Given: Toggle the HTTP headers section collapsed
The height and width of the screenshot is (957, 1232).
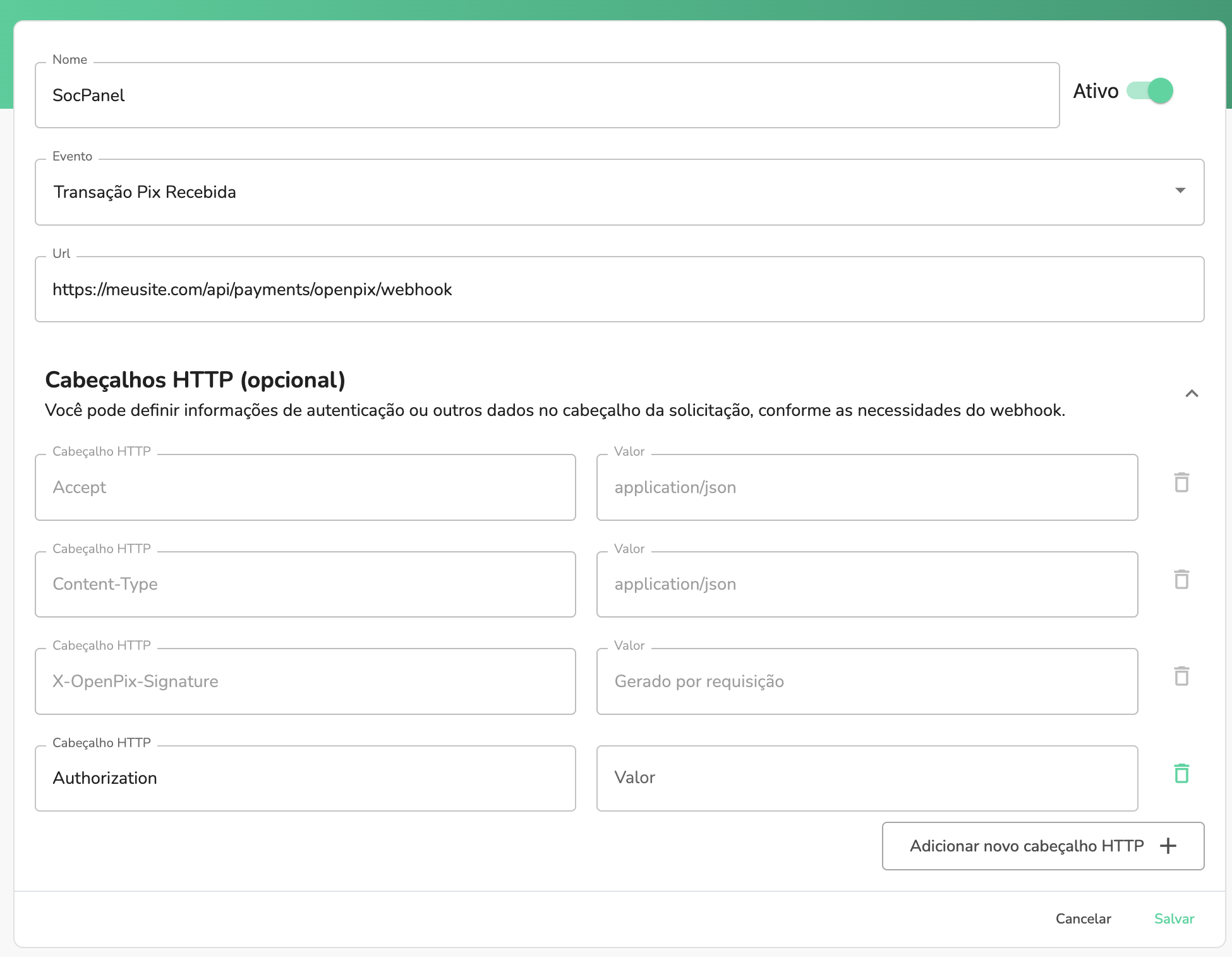Looking at the screenshot, I should [1192, 392].
